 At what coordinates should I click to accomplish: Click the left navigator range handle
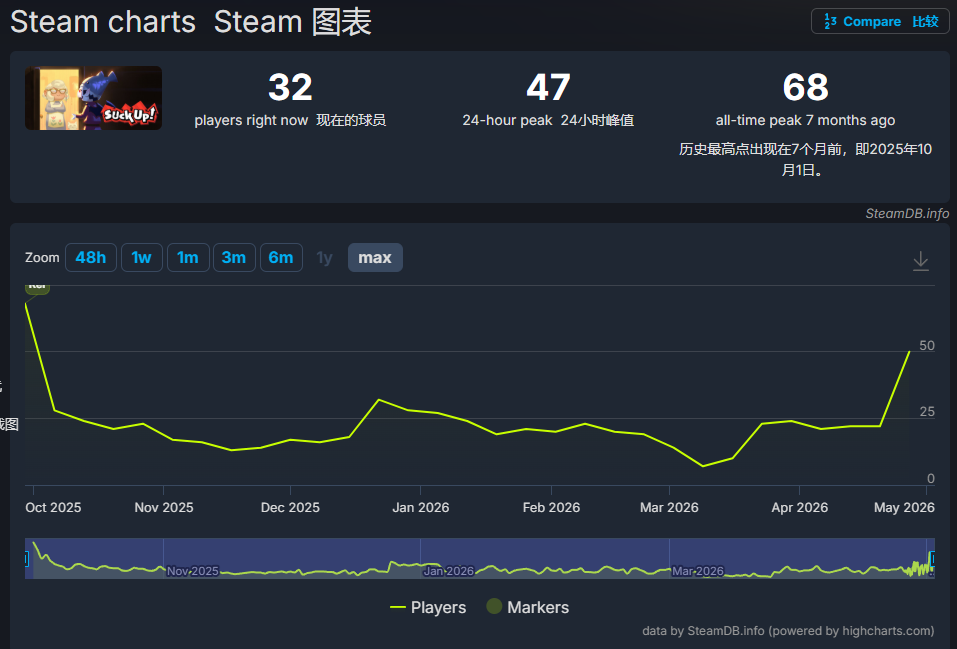[x=26, y=558]
